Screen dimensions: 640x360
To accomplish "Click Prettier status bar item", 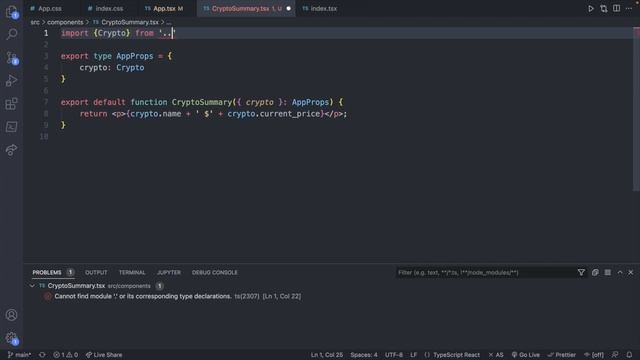I will click(562, 355).
